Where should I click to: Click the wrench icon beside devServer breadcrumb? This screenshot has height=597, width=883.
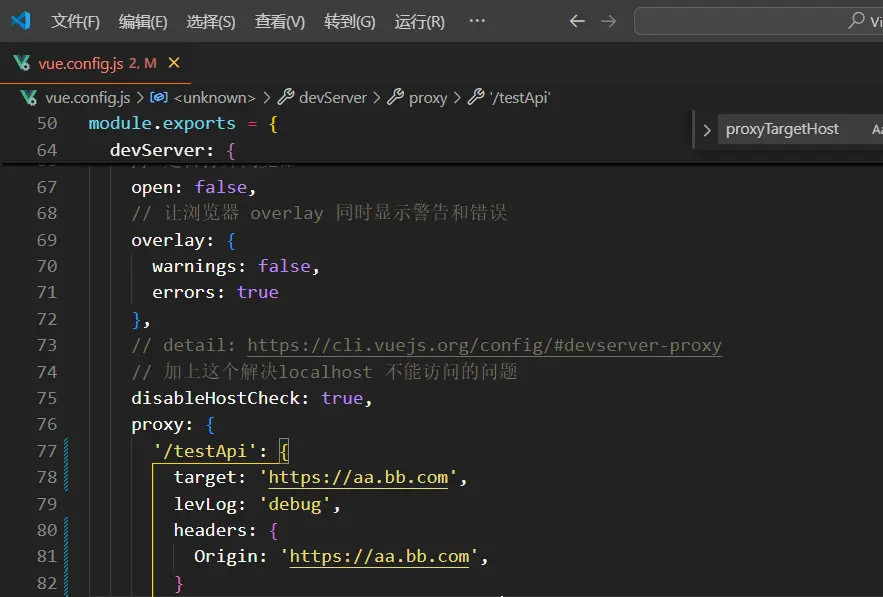coord(286,97)
